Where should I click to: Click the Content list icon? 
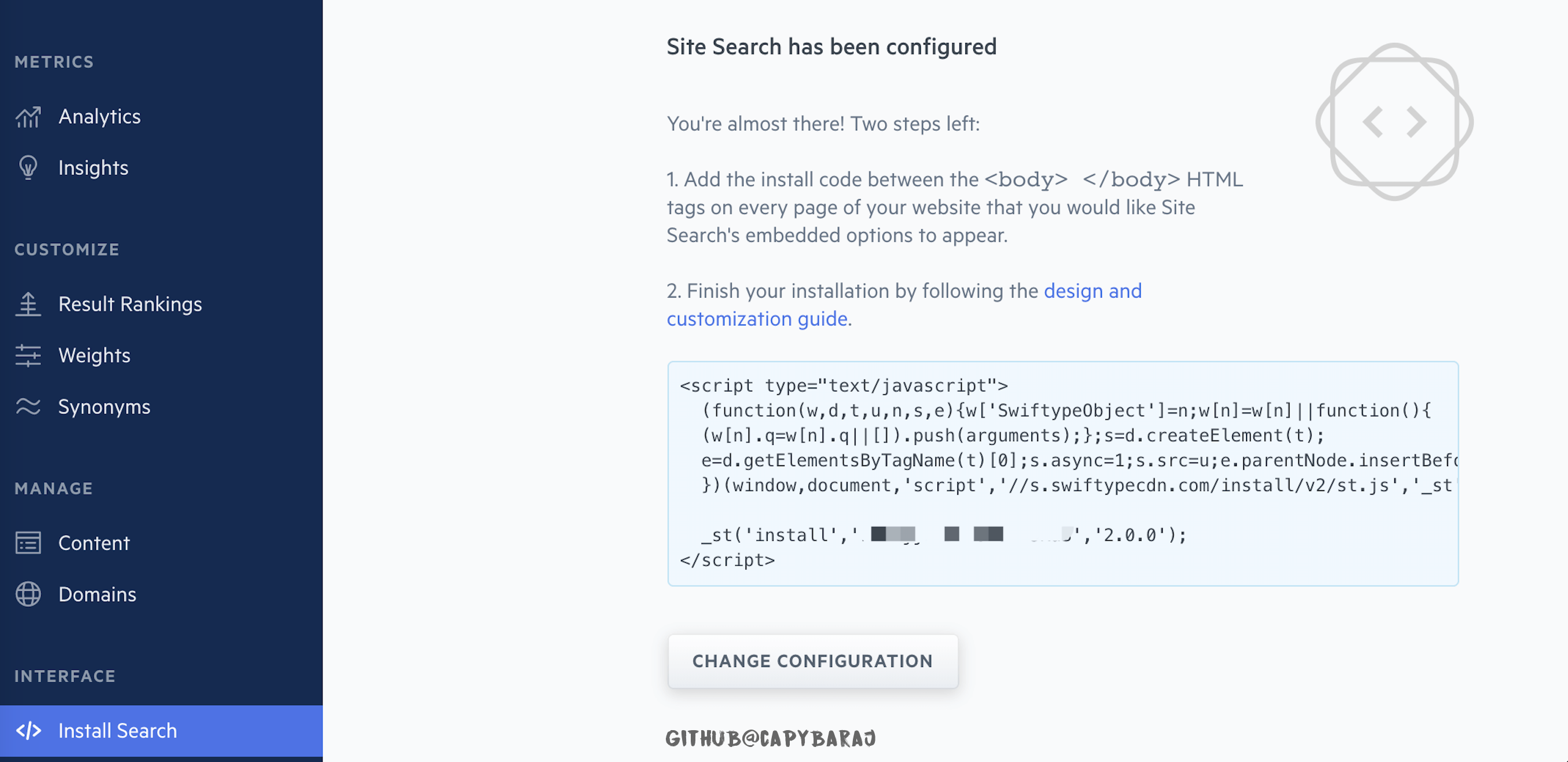pyautogui.click(x=28, y=543)
